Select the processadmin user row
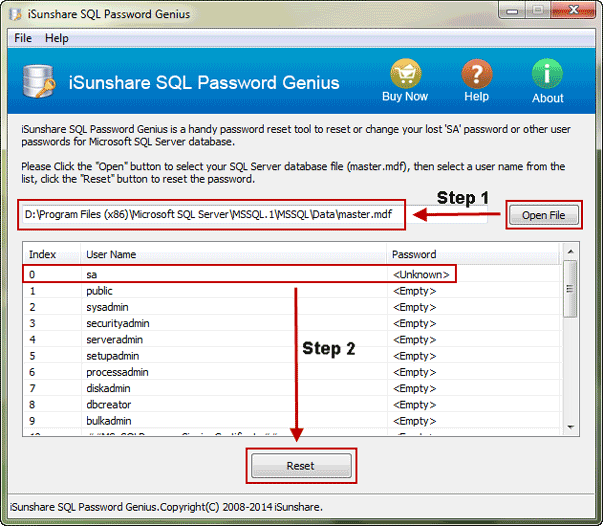Viewport: 603px width, 526px height. tap(292, 372)
